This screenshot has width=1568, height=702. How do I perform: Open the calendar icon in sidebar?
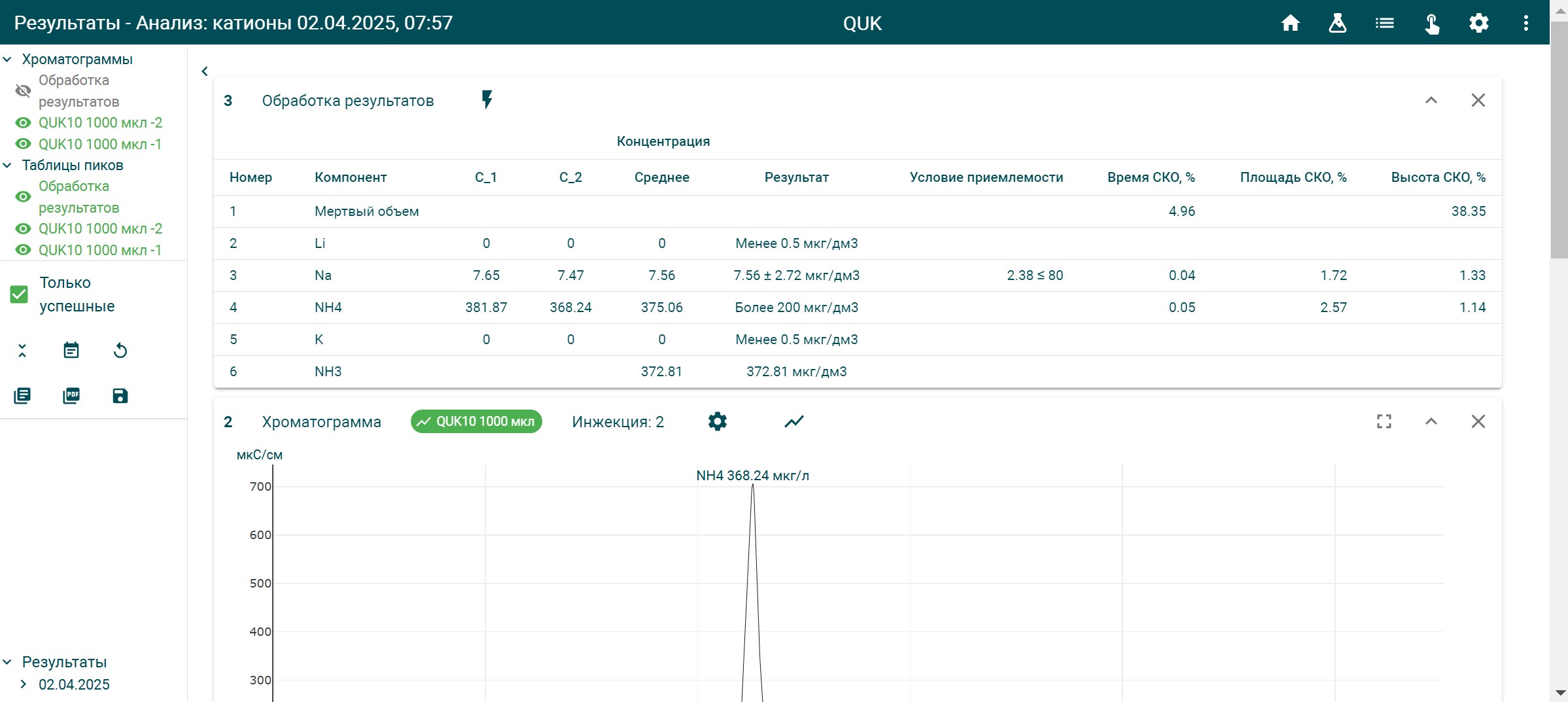(x=71, y=351)
